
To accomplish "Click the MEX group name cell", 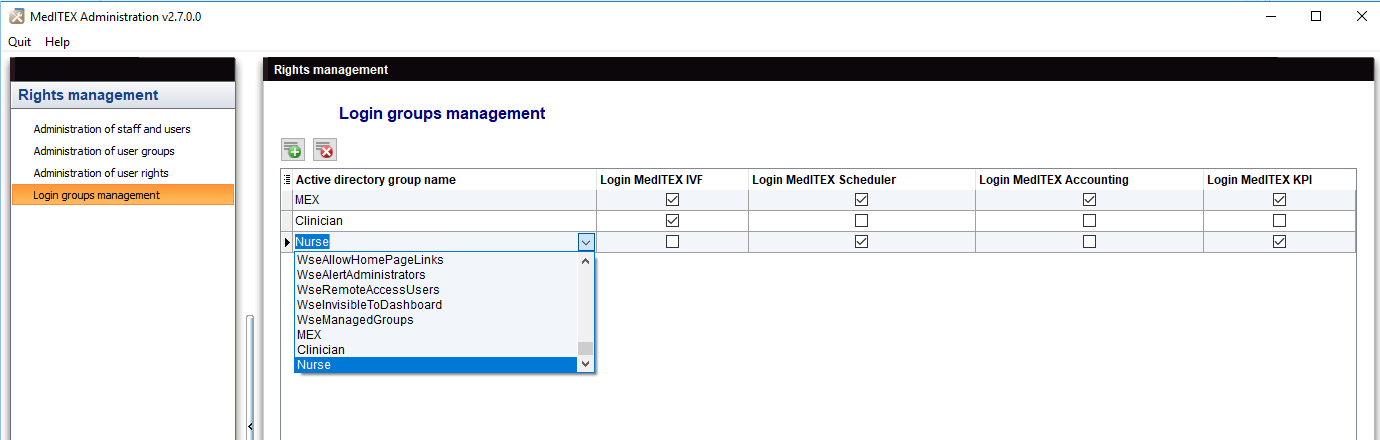I will click(x=444, y=200).
